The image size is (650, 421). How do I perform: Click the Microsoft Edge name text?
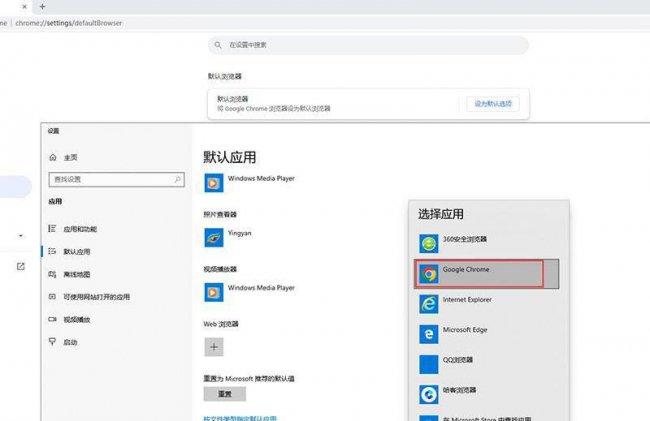click(x=465, y=329)
